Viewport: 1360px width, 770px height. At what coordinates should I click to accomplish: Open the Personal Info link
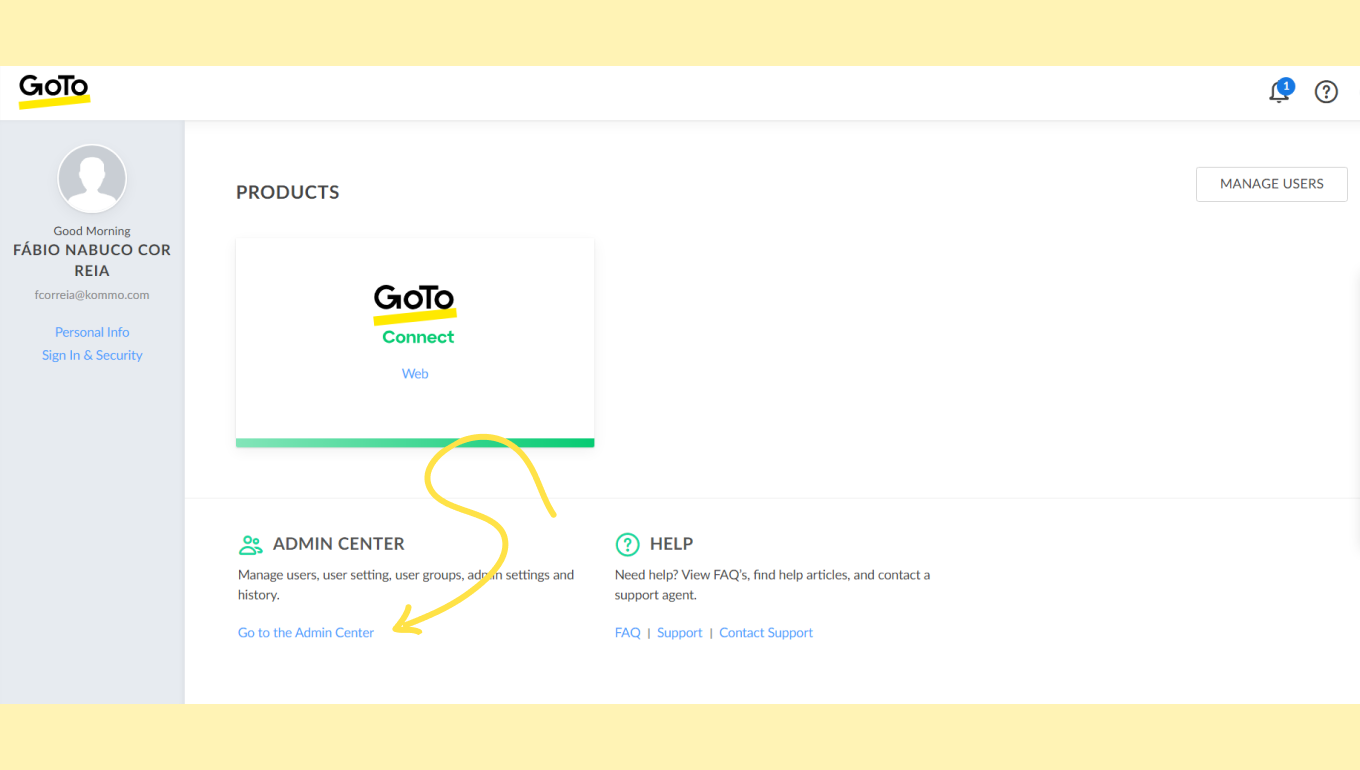92,332
